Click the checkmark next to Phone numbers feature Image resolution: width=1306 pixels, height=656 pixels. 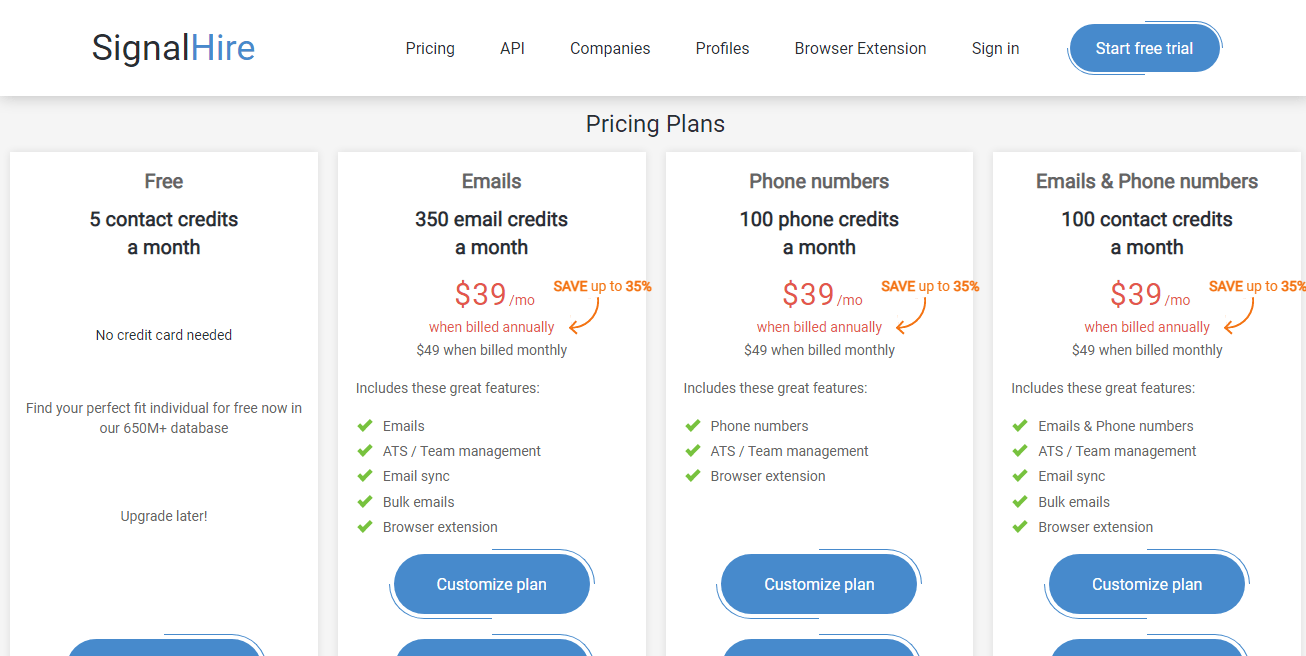pos(693,425)
